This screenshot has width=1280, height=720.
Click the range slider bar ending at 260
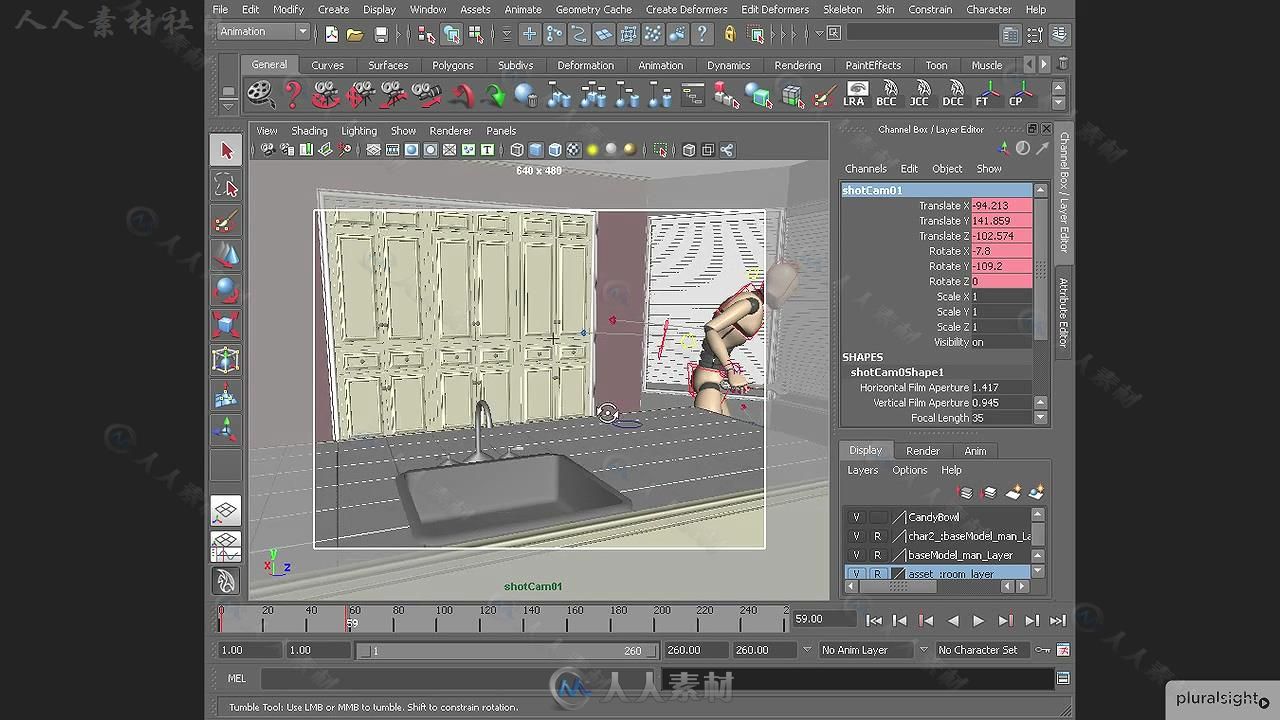coord(507,650)
